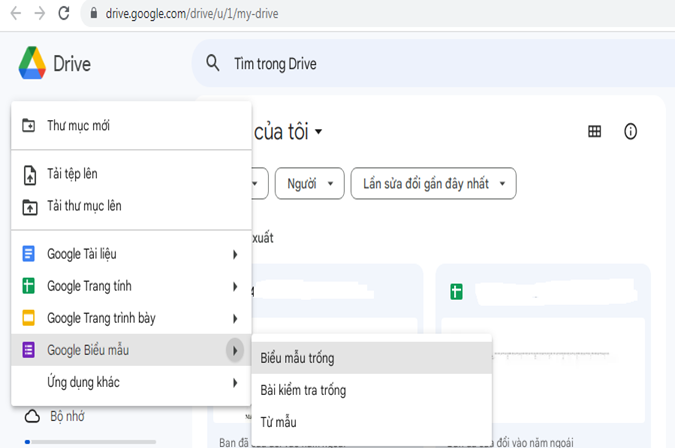Click the search magnifier icon
The image size is (675, 448).
tap(213, 63)
